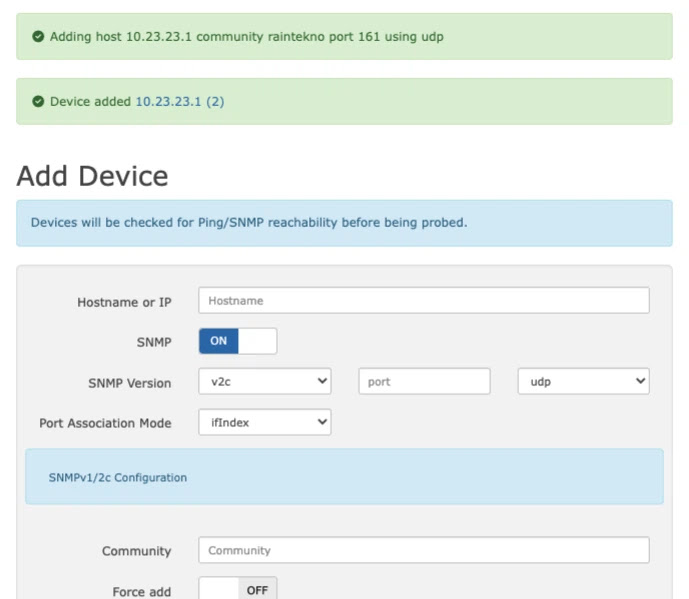Open the Port Association Mode ifIndex dropdown
This screenshot has height=599, width=689.
(x=265, y=423)
